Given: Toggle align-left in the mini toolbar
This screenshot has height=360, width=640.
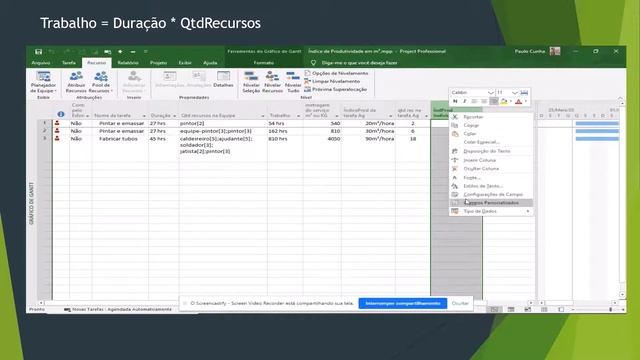Looking at the screenshot, I should coord(474,101).
